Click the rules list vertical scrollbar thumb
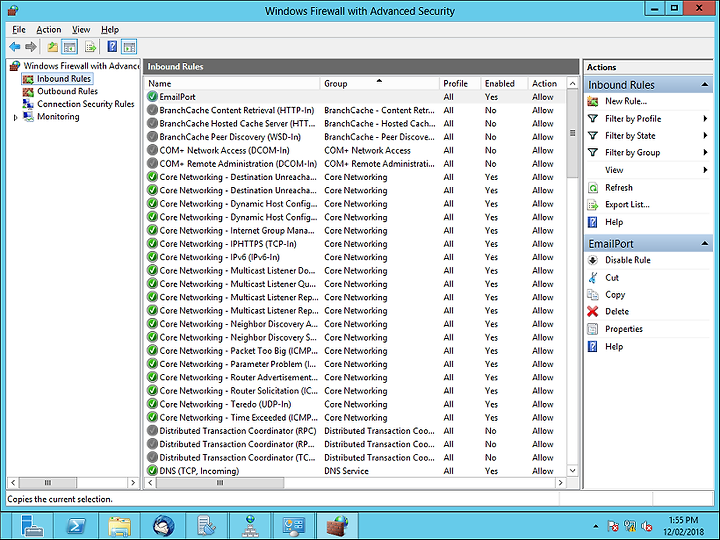The width and height of the screenshot is (720, 540). tap(572, 134)
